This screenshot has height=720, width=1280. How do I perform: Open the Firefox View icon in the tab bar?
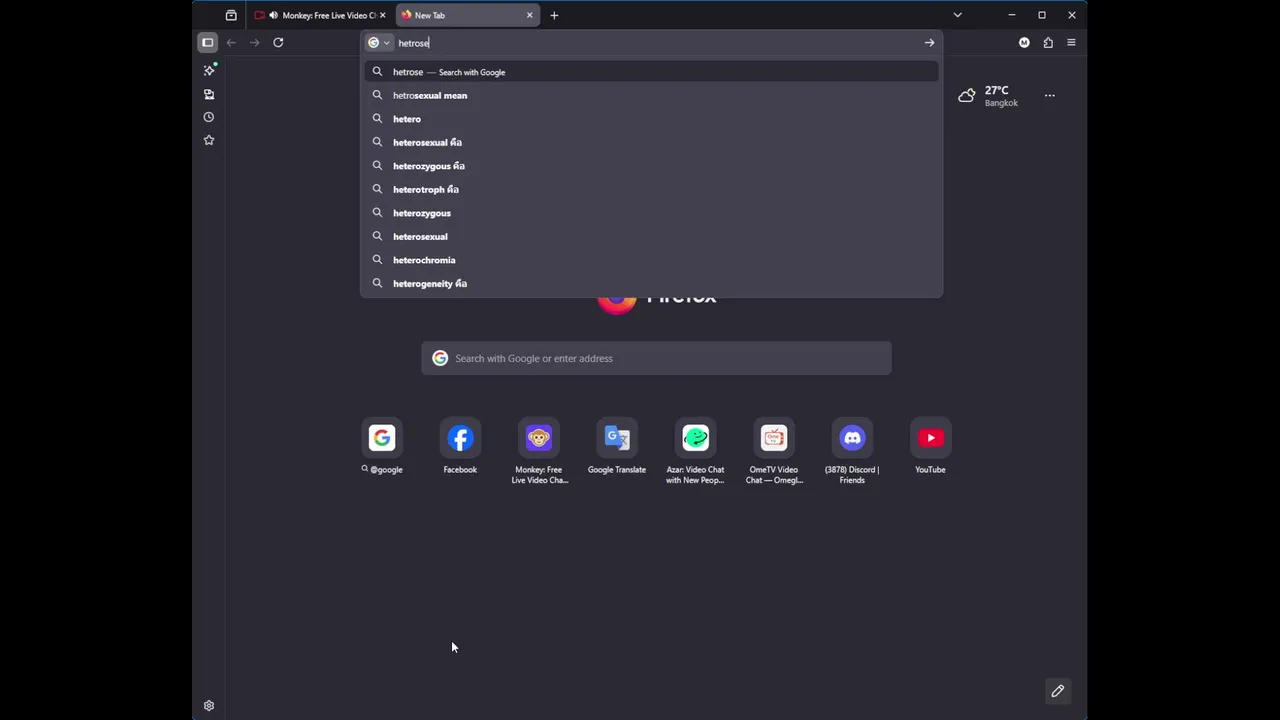[x=231, y=15]
